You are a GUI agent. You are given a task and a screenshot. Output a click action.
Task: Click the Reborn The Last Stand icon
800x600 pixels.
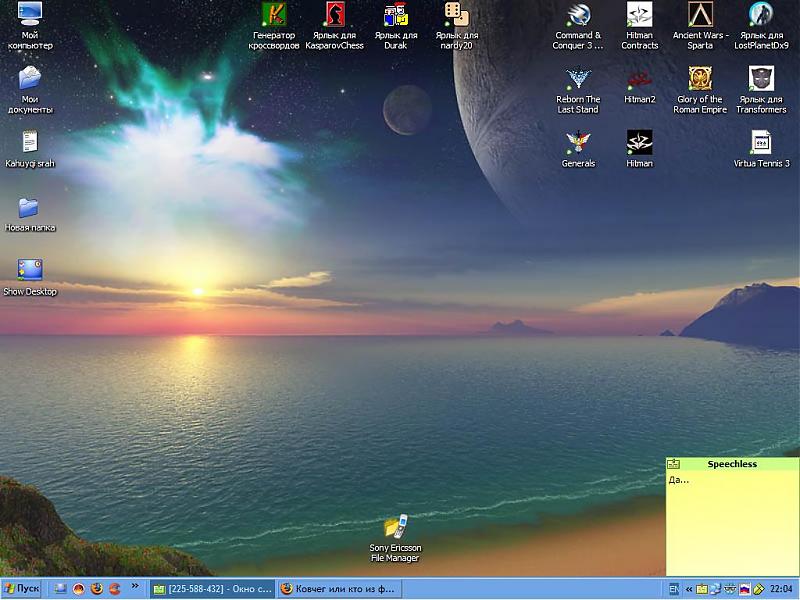pos(578,79)
